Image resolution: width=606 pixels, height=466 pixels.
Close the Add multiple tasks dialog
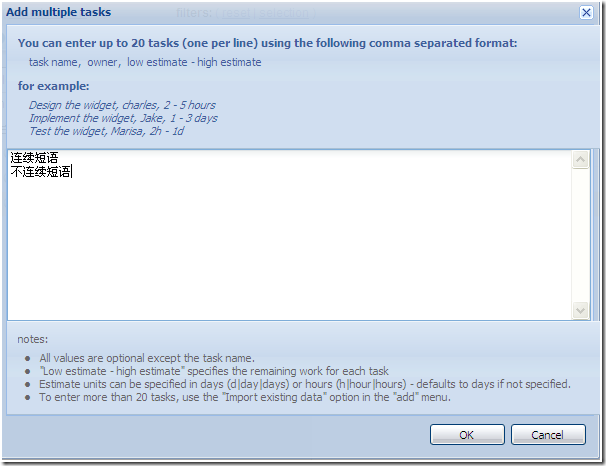tap(586, 13)
